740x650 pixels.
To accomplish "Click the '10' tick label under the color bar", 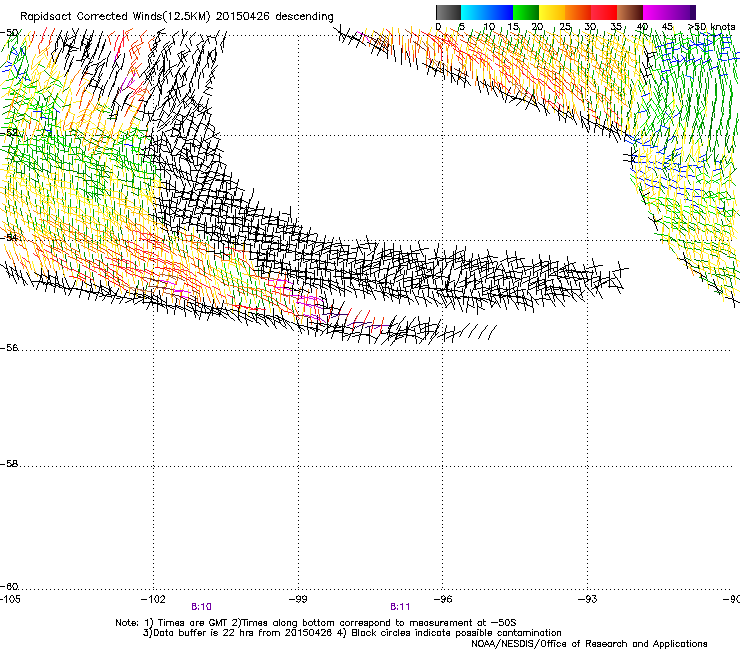I will pos(489,27).
